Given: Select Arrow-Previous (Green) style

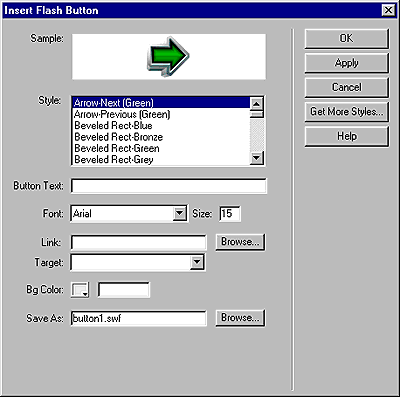Looking at the screenshot, I should click(x=161, y=114).
